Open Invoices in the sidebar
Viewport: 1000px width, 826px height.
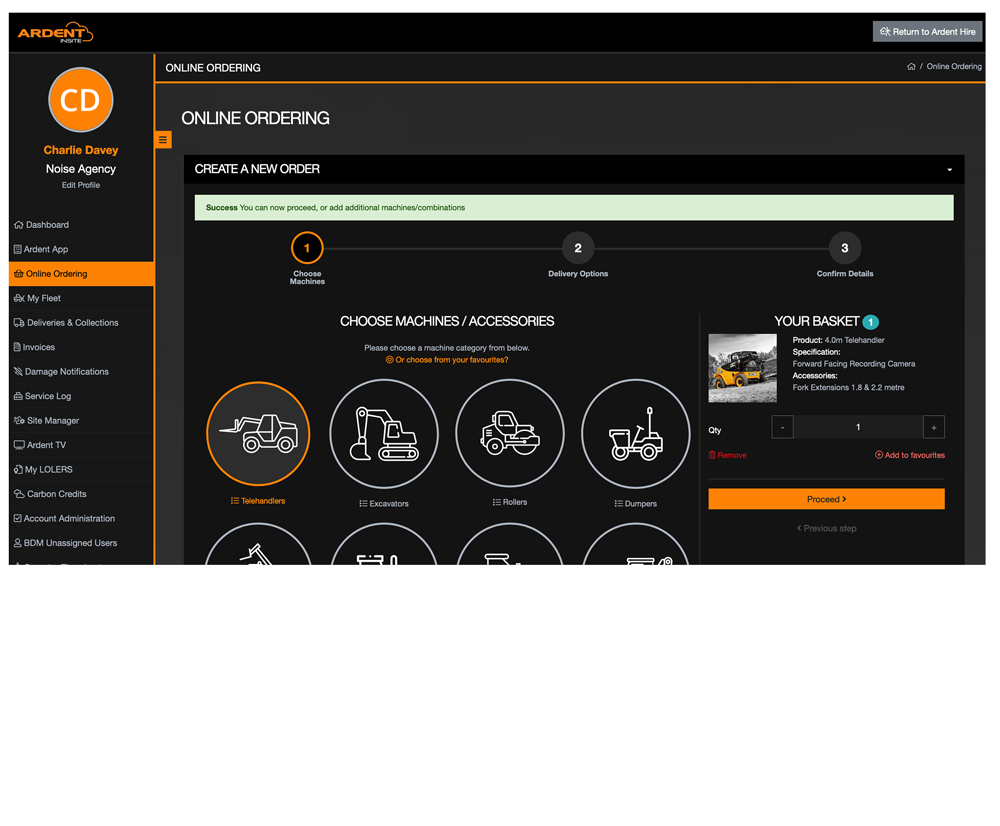click(x=81, y=347)
